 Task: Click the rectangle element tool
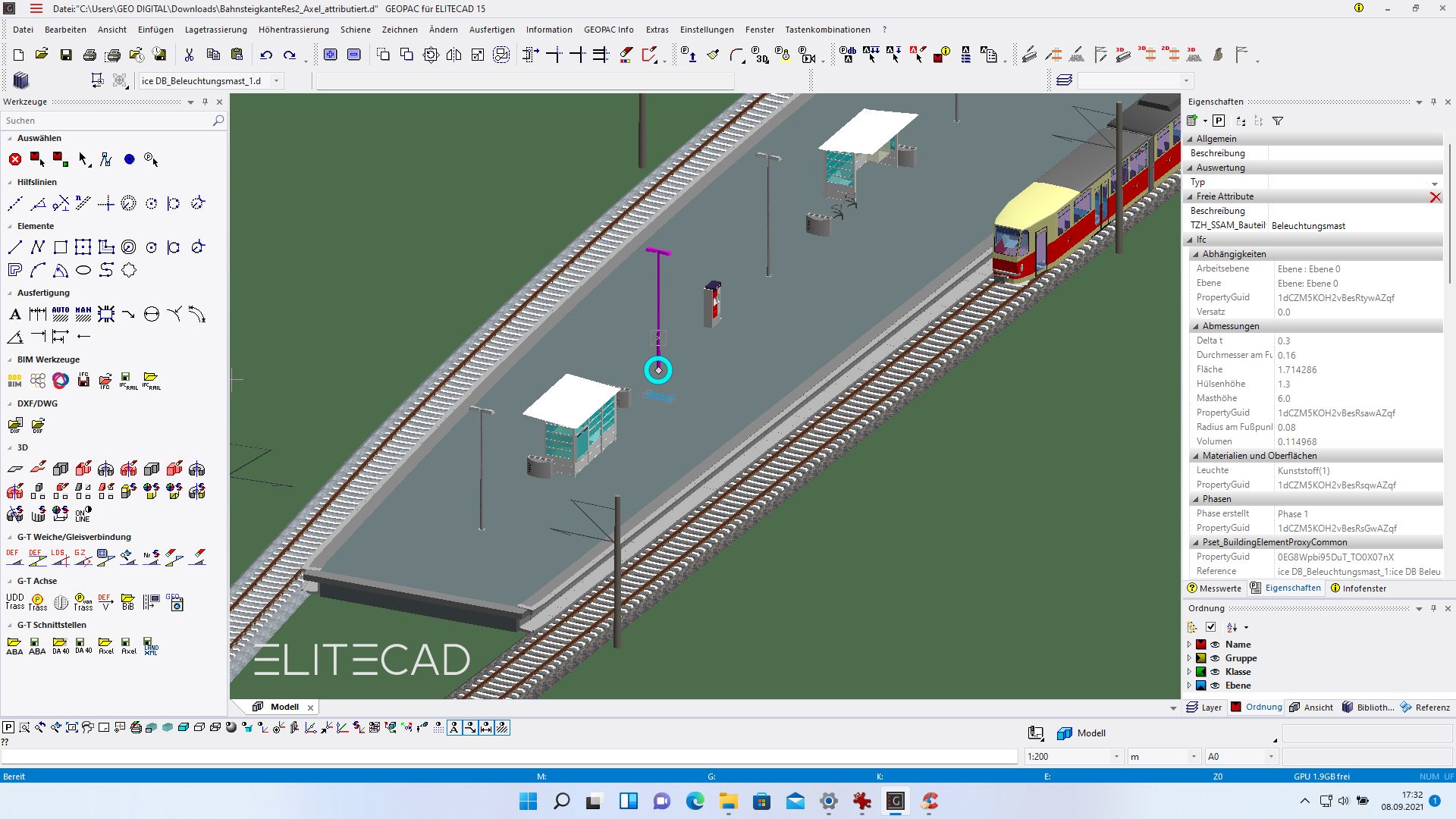tap(61, 247)
